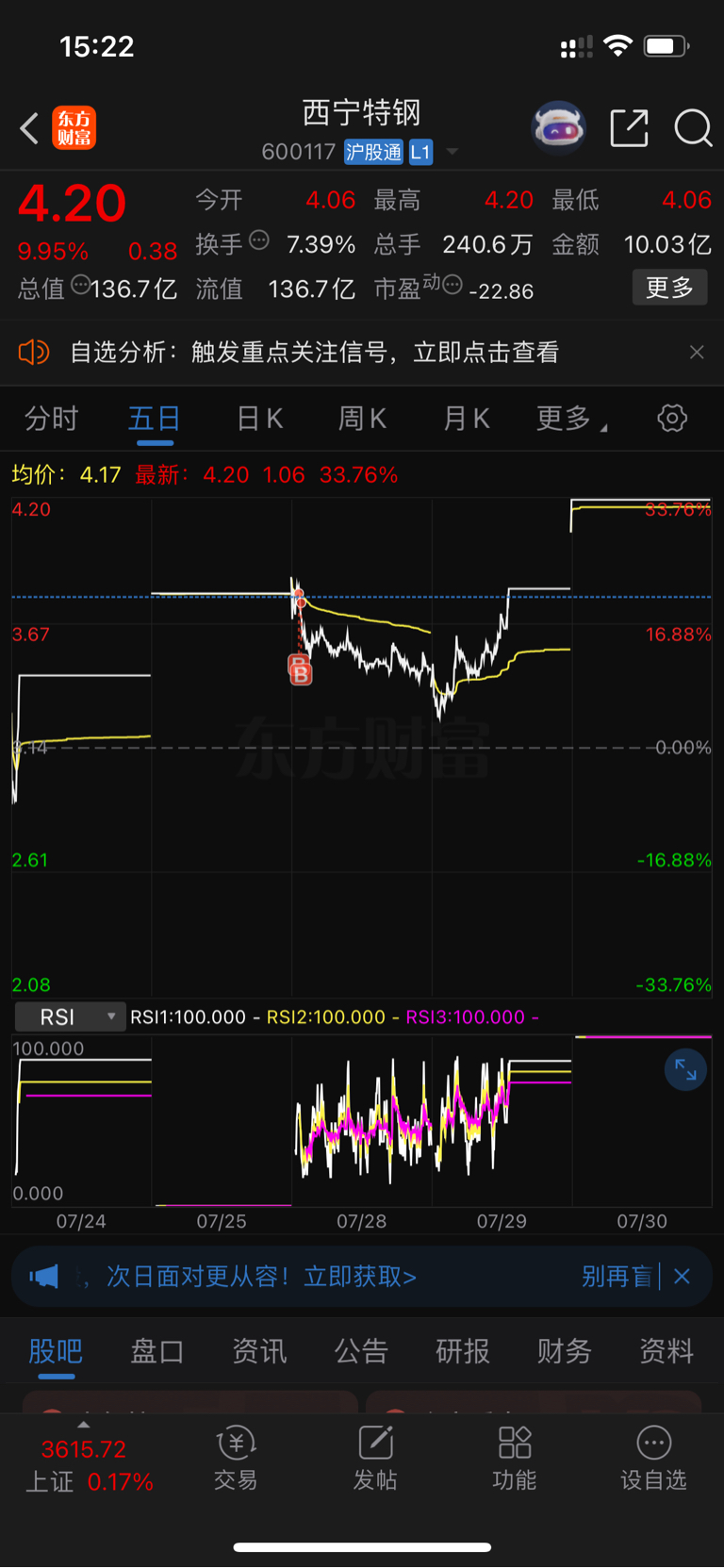Expand the 更多 chart period dropdown
This screenshot has width=724, height=1568.
tap(571, 419)
